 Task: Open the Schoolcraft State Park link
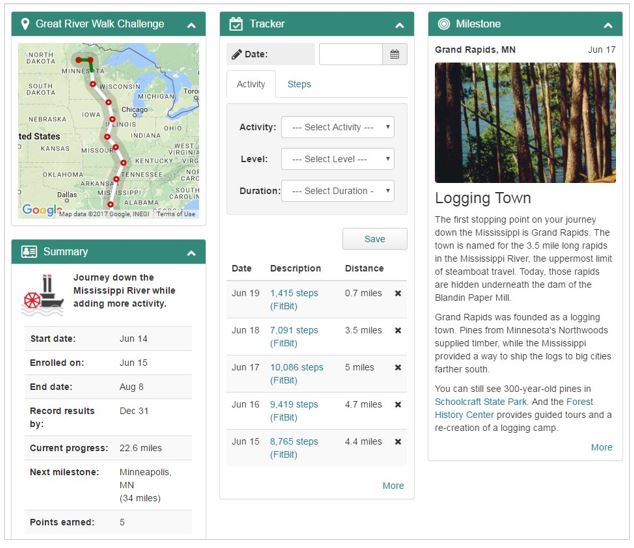(x=481, y=402)
